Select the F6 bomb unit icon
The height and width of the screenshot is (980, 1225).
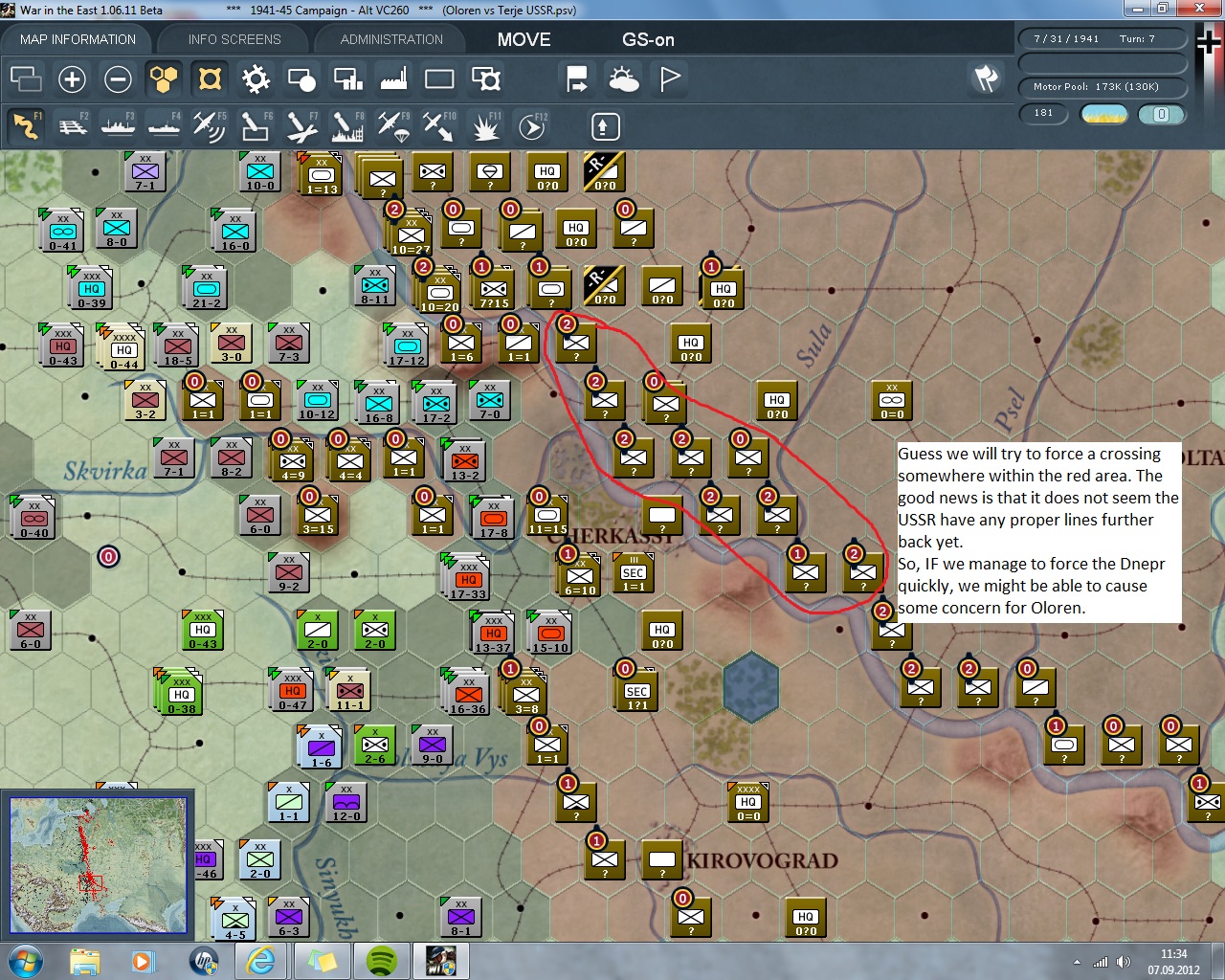(256, 125)
